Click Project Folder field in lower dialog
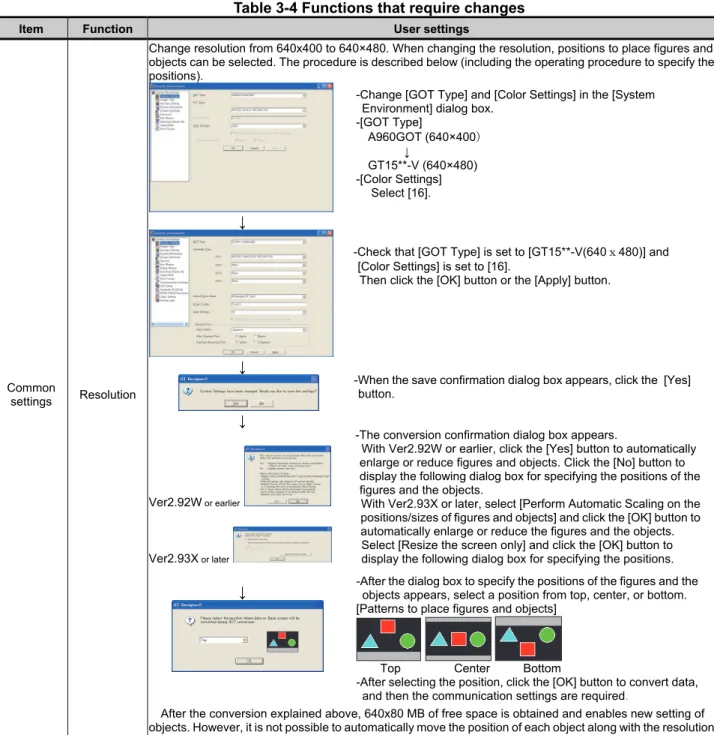The image size is (714, 735). (267, 304)
